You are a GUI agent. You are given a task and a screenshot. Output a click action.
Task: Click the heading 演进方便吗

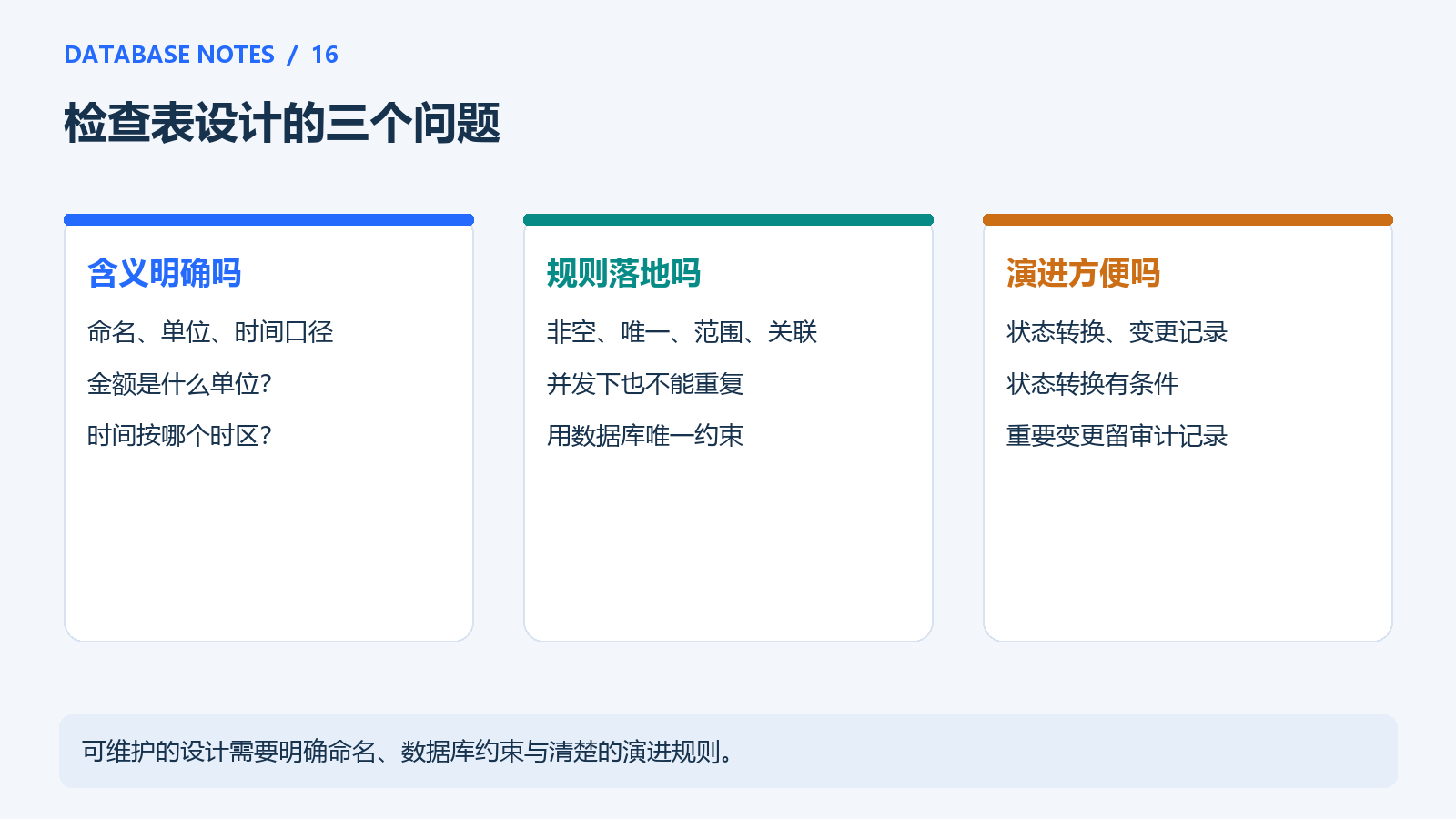pyautogui.click(x=1084, y=273)
